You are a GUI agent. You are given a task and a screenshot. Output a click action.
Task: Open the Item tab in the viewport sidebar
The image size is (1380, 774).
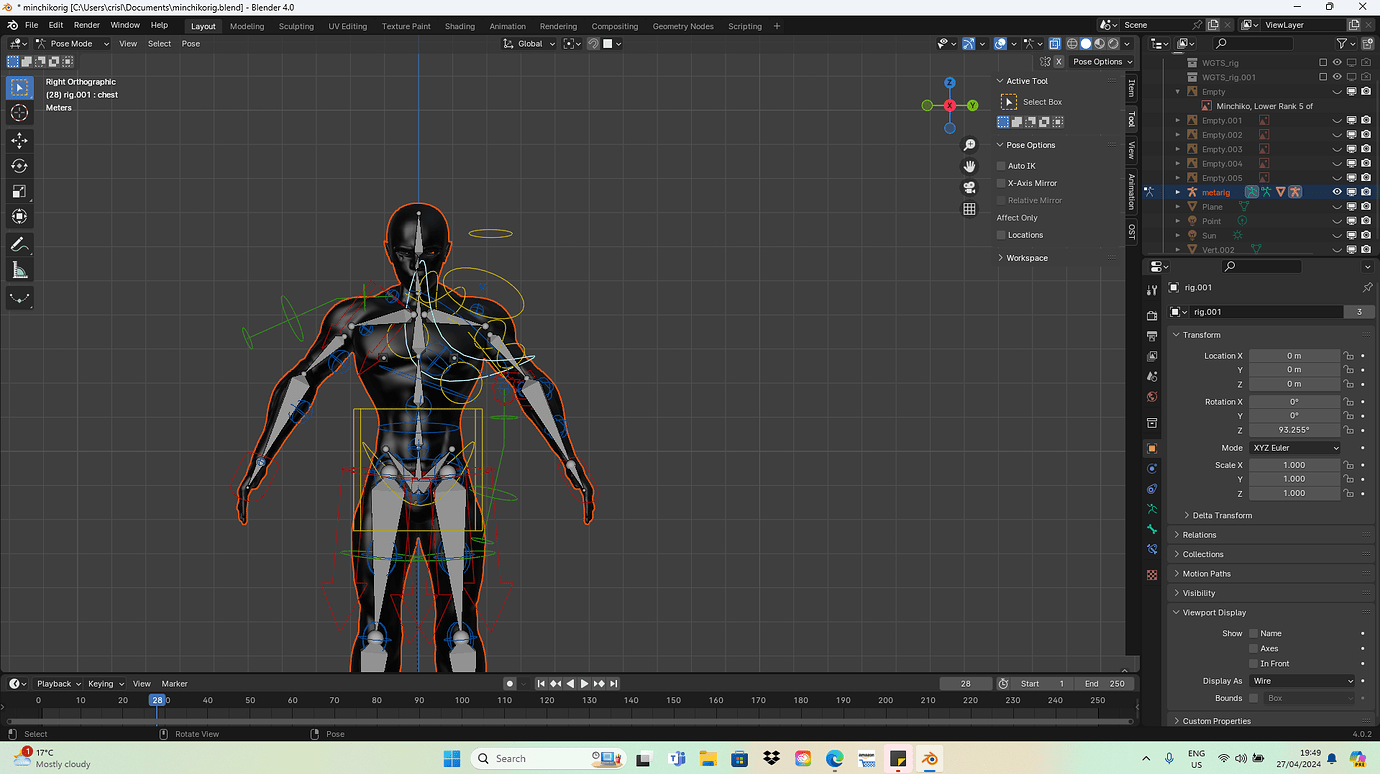pos(1132,88)
